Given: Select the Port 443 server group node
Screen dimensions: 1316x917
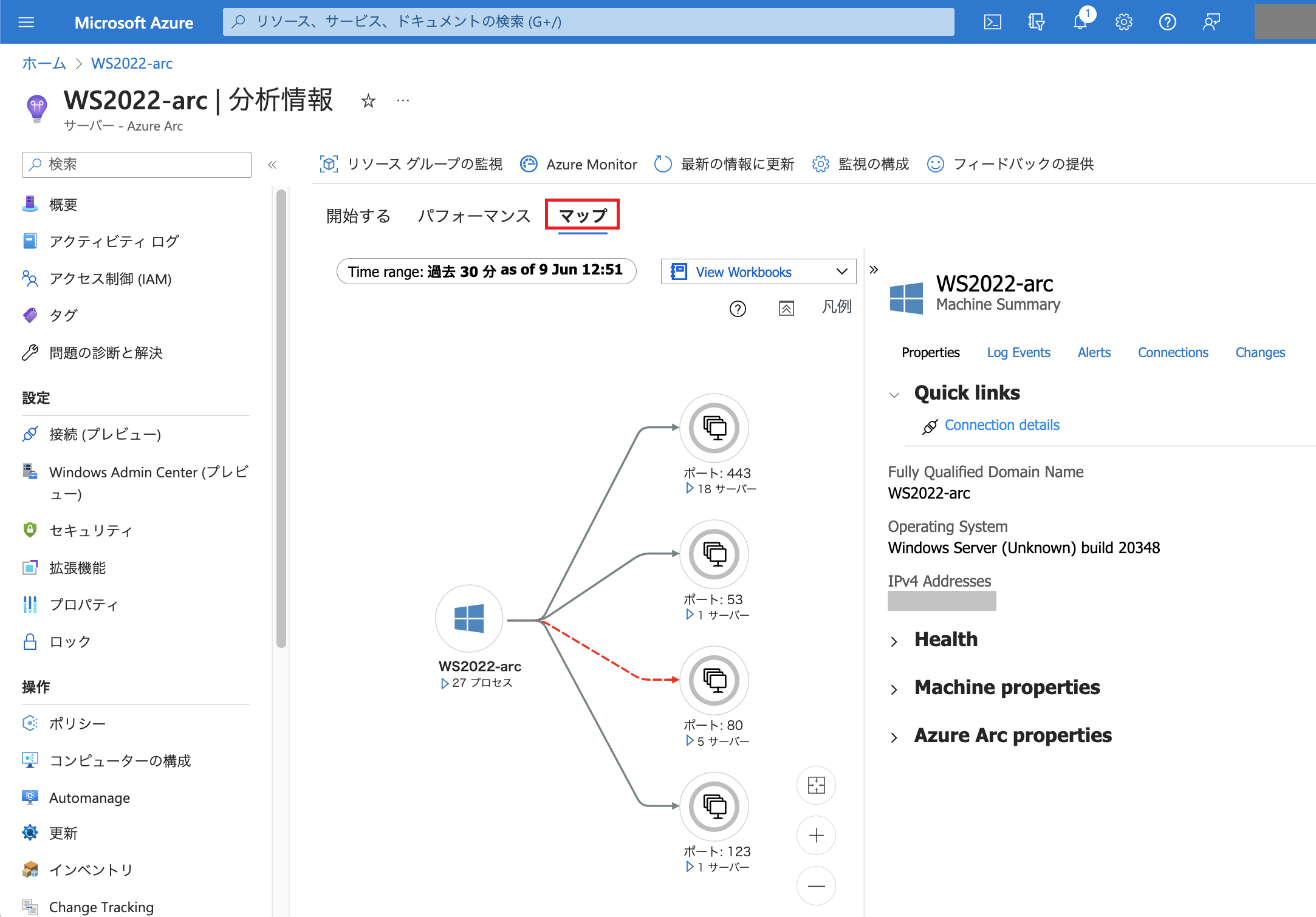Looking at the screenshot, I should tap(714, 428).
